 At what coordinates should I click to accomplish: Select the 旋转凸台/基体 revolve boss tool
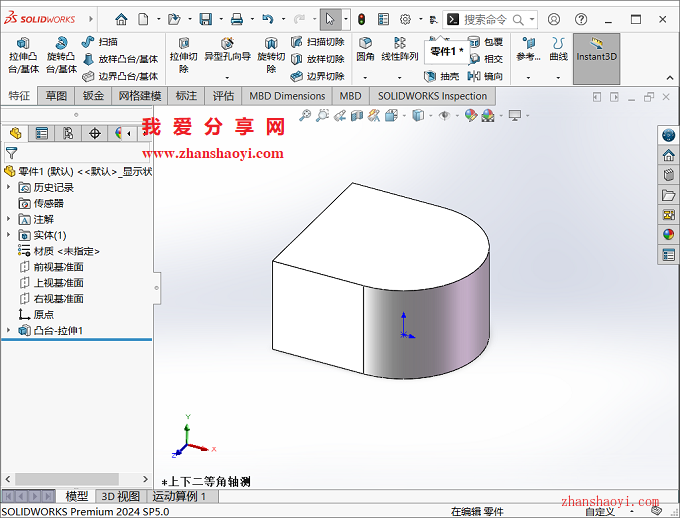click(x=61, y=54)
